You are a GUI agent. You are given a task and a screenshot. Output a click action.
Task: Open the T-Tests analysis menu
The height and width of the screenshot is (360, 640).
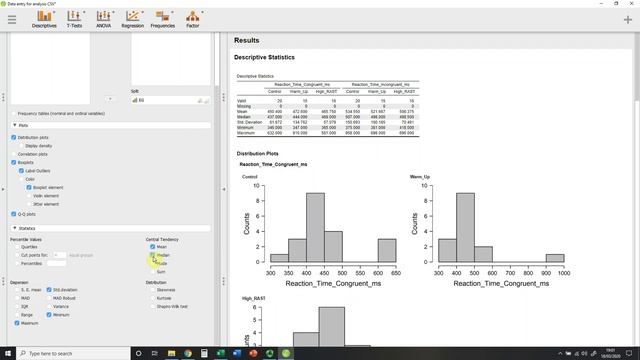coord(74,19)
